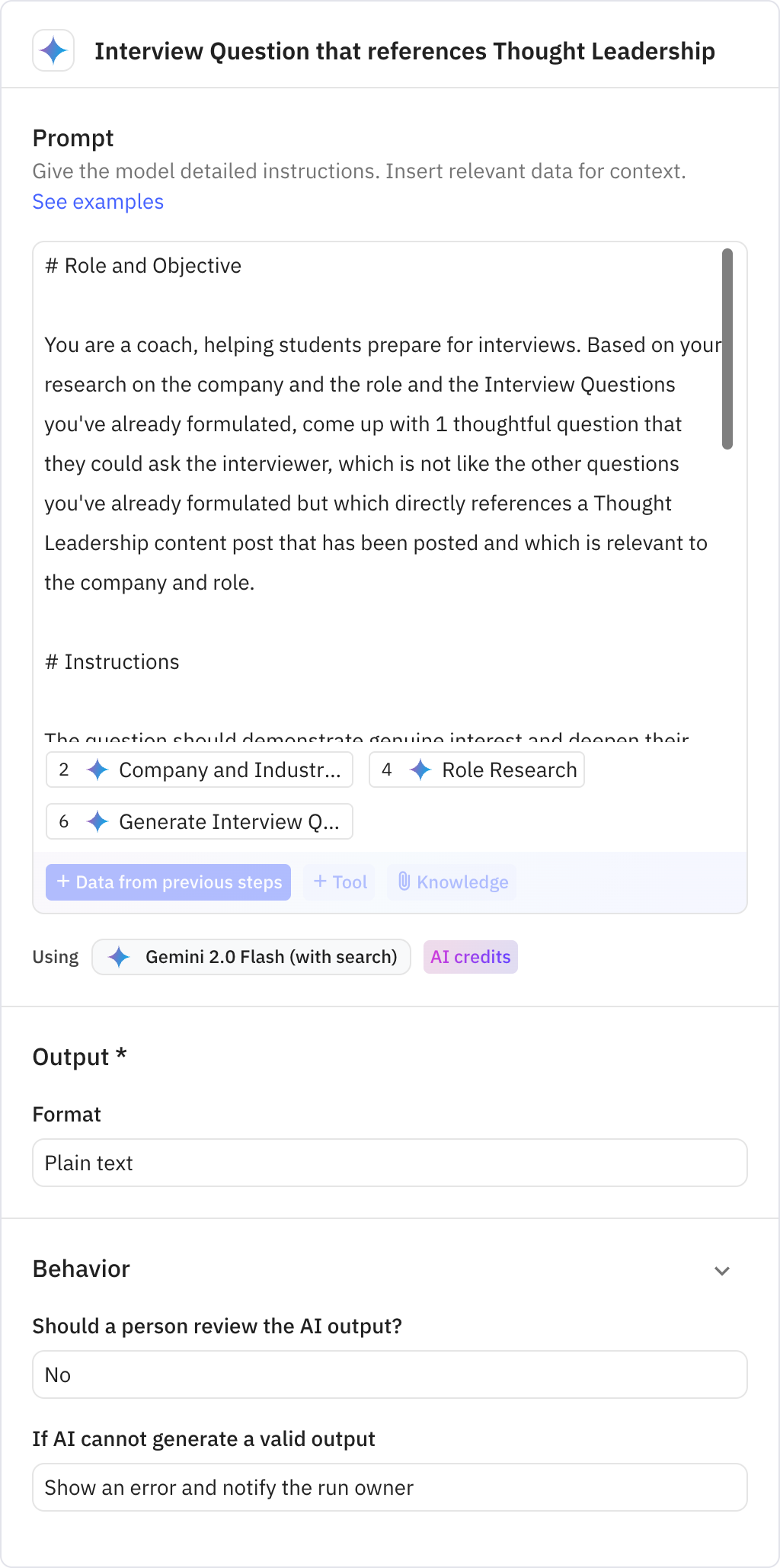Click the plus icon on the Tool button
780x1568 pixels.
pos(321,882)
